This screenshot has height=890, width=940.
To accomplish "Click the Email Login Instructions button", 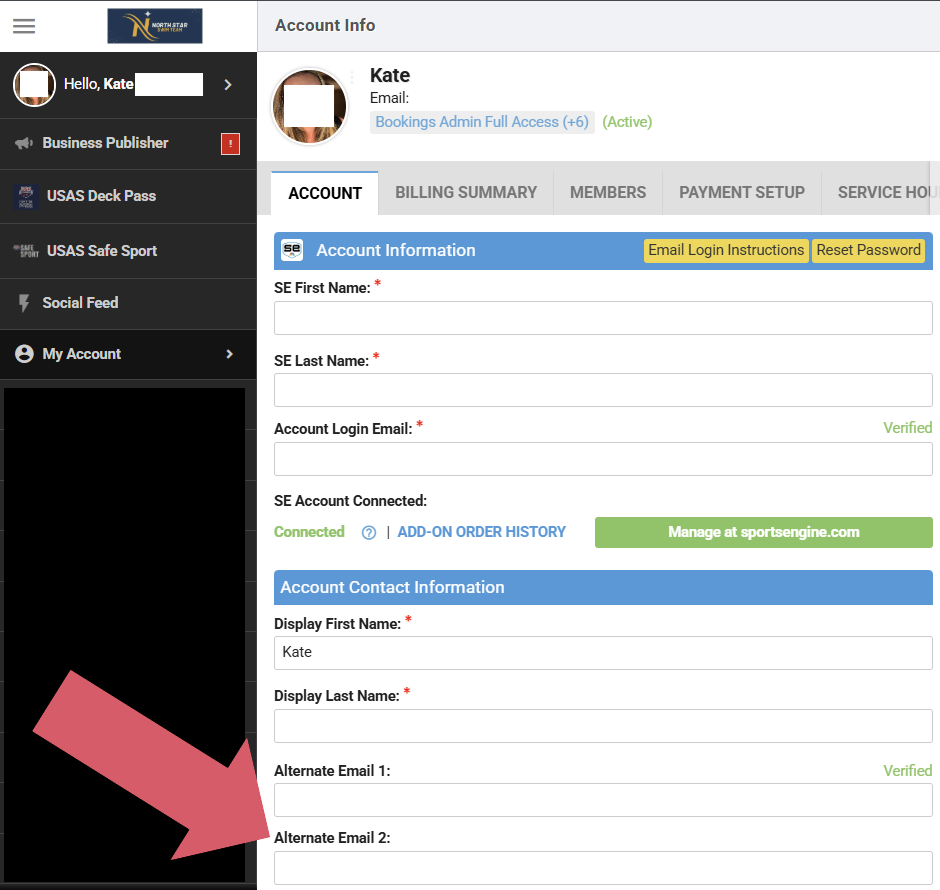I will click(x=726, y=250).
